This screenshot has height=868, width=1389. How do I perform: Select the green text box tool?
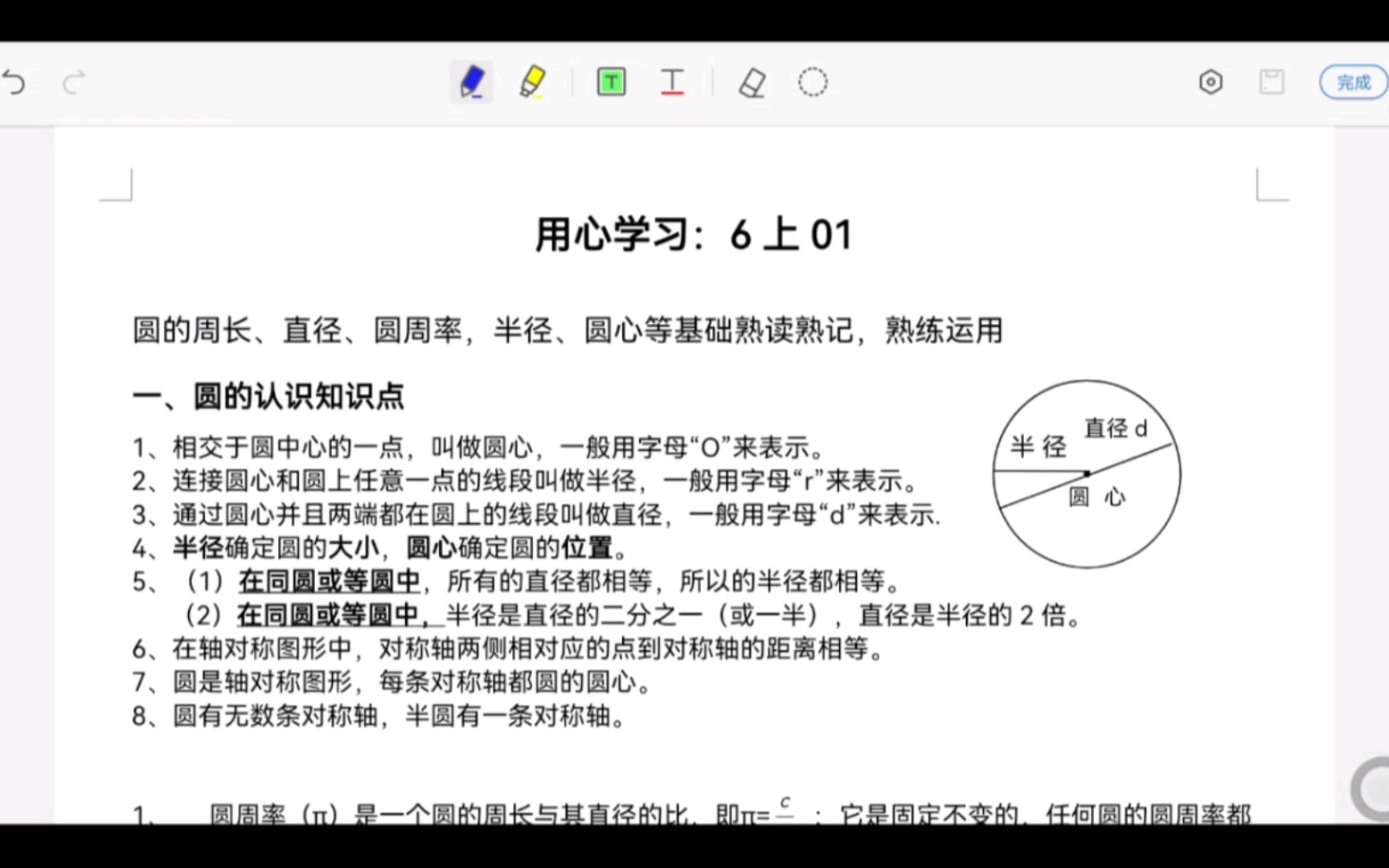click(x=611, y=82)
